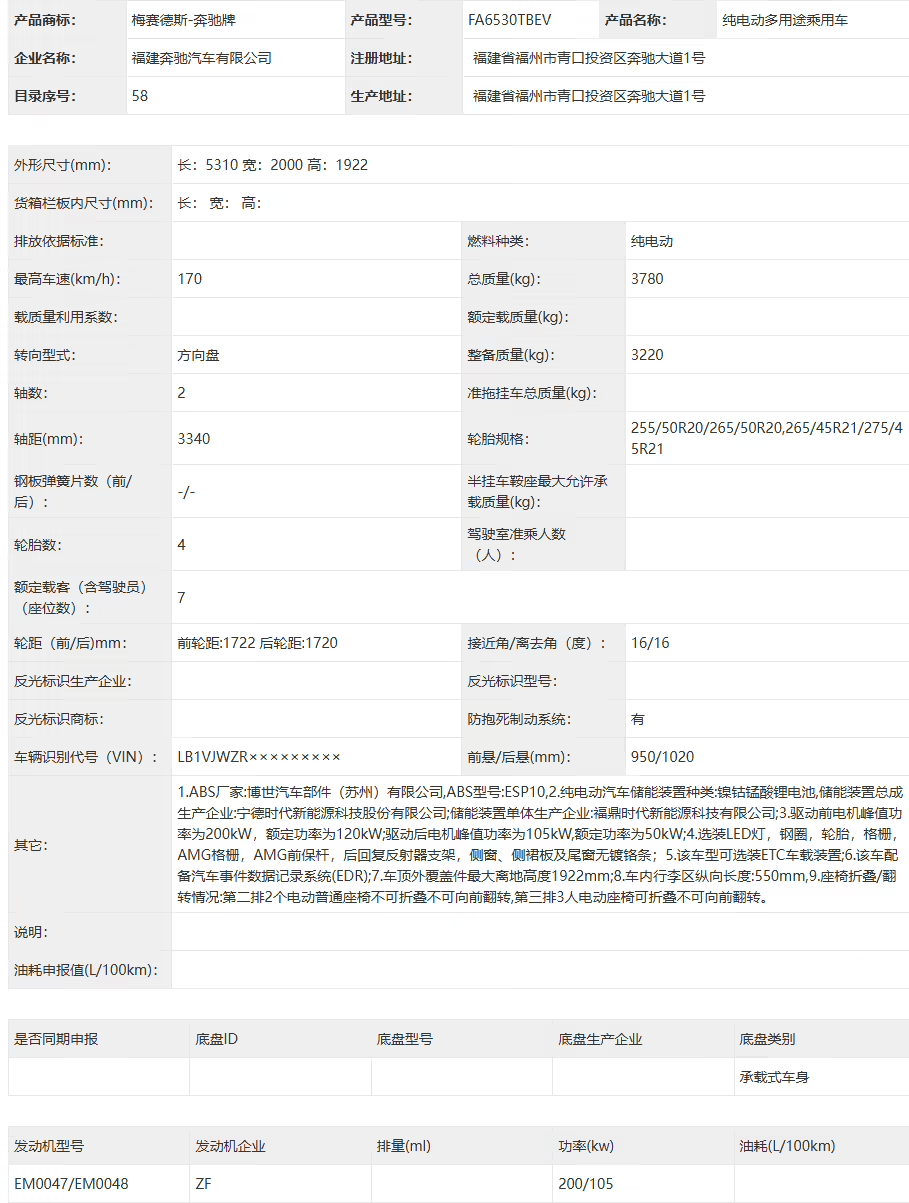Click steering type value 方向盘

pos(198,355)
